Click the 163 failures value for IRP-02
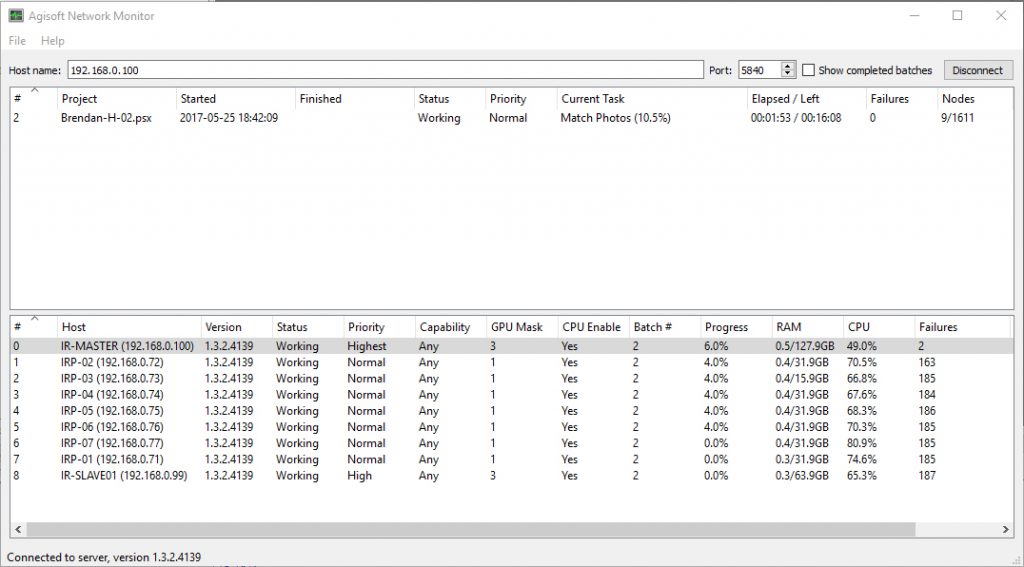 click(x=927, y=362)
